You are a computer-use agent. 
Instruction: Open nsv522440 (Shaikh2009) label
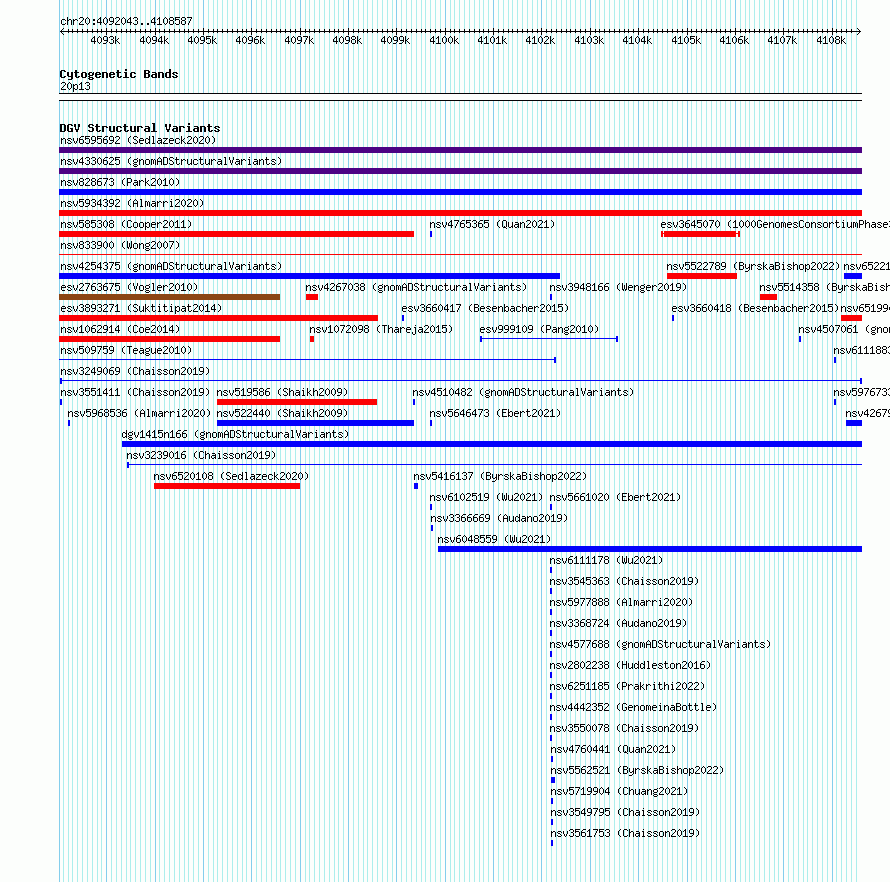282,413
